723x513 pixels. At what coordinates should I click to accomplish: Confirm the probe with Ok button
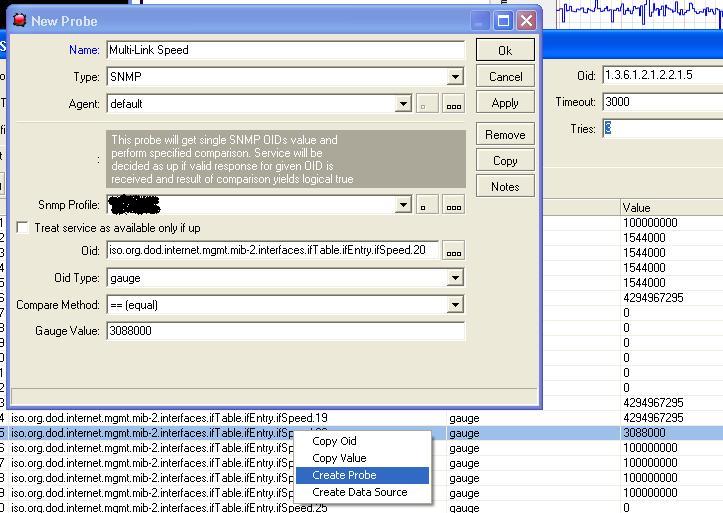[x=505, y=50]
